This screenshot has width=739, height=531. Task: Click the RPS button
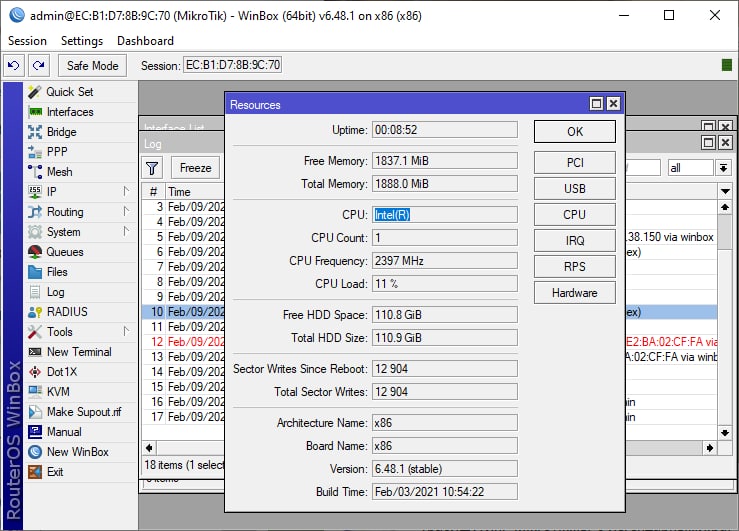[x=575, y=267]
